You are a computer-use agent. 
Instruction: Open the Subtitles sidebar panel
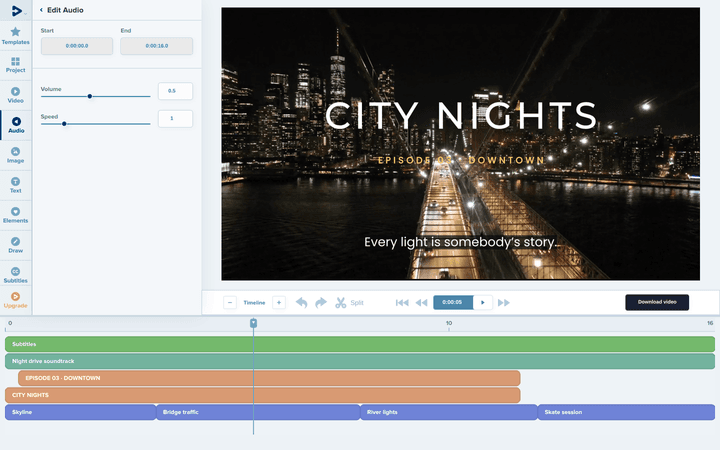pyautogui.click(x=16, y=275)
